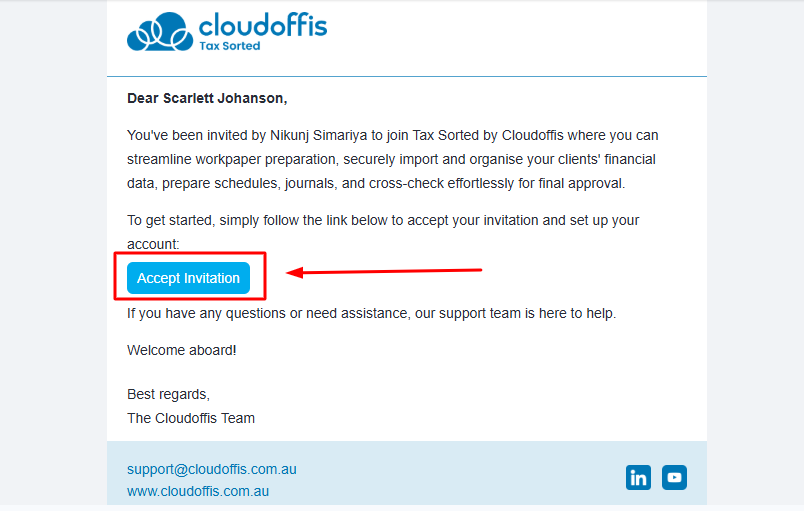Click the word 'account:' above the button
Image resolution: width=804 pixels, height=511 pixels.
[x=153, y=244]
